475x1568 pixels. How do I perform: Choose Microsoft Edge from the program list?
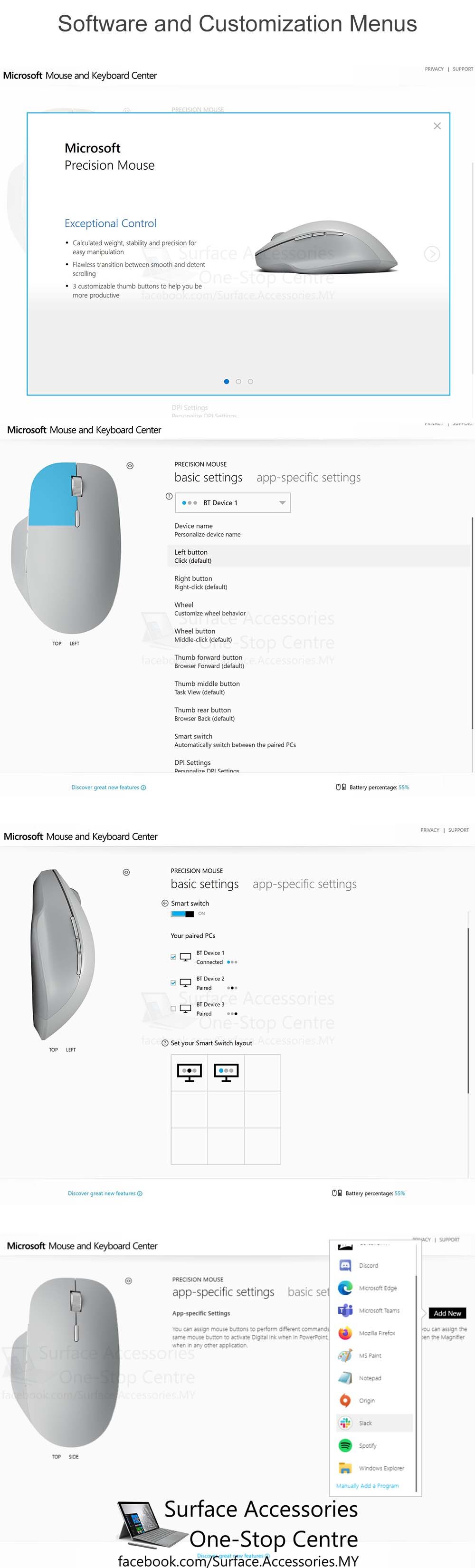click(377, 1288)
